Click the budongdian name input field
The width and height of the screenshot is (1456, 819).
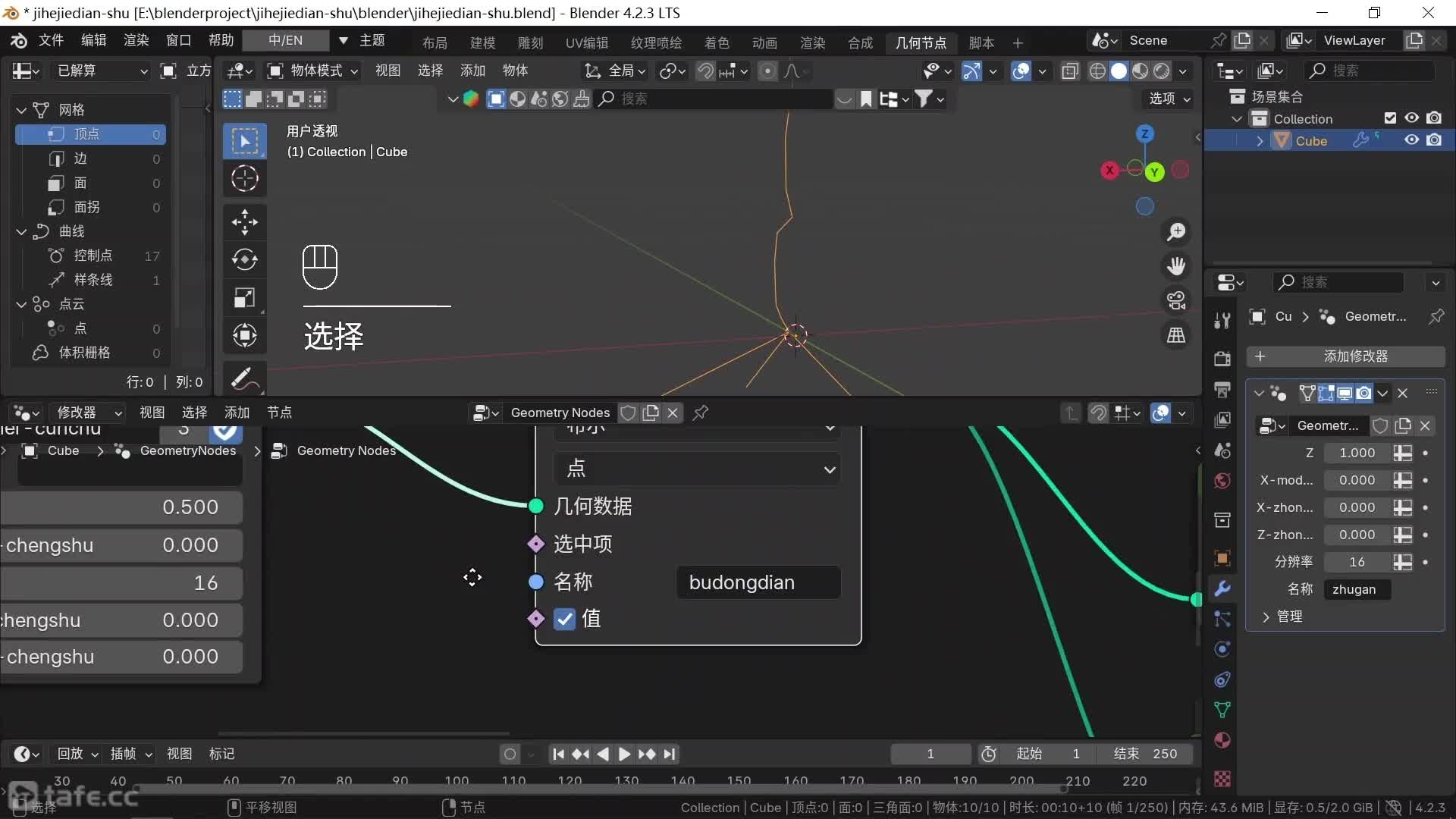(x=758, y=582)
